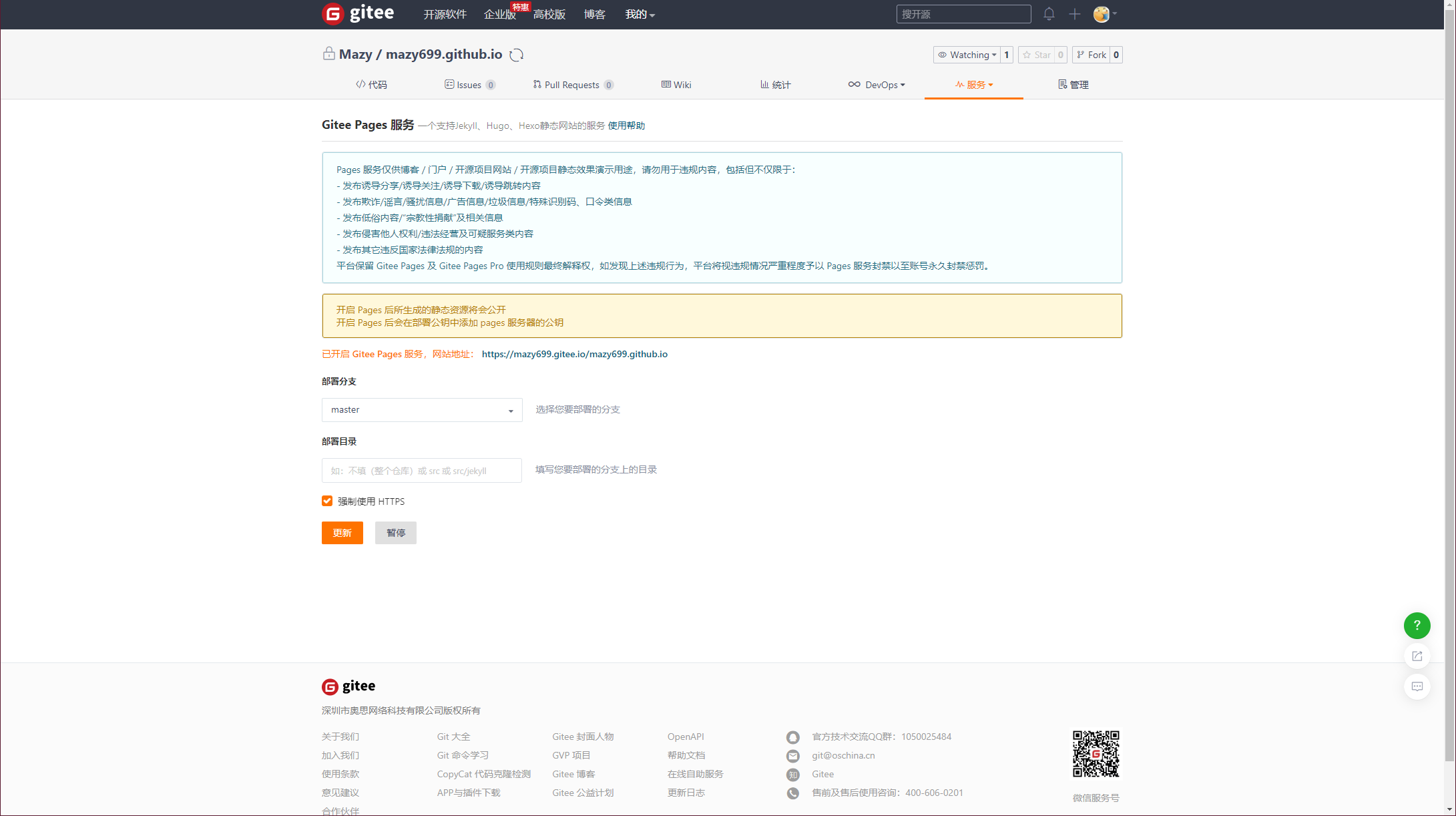Expand the Watching dropdown
This screenshot has width=1456, height=816.
pyautogui.click(x=967, y=55)
